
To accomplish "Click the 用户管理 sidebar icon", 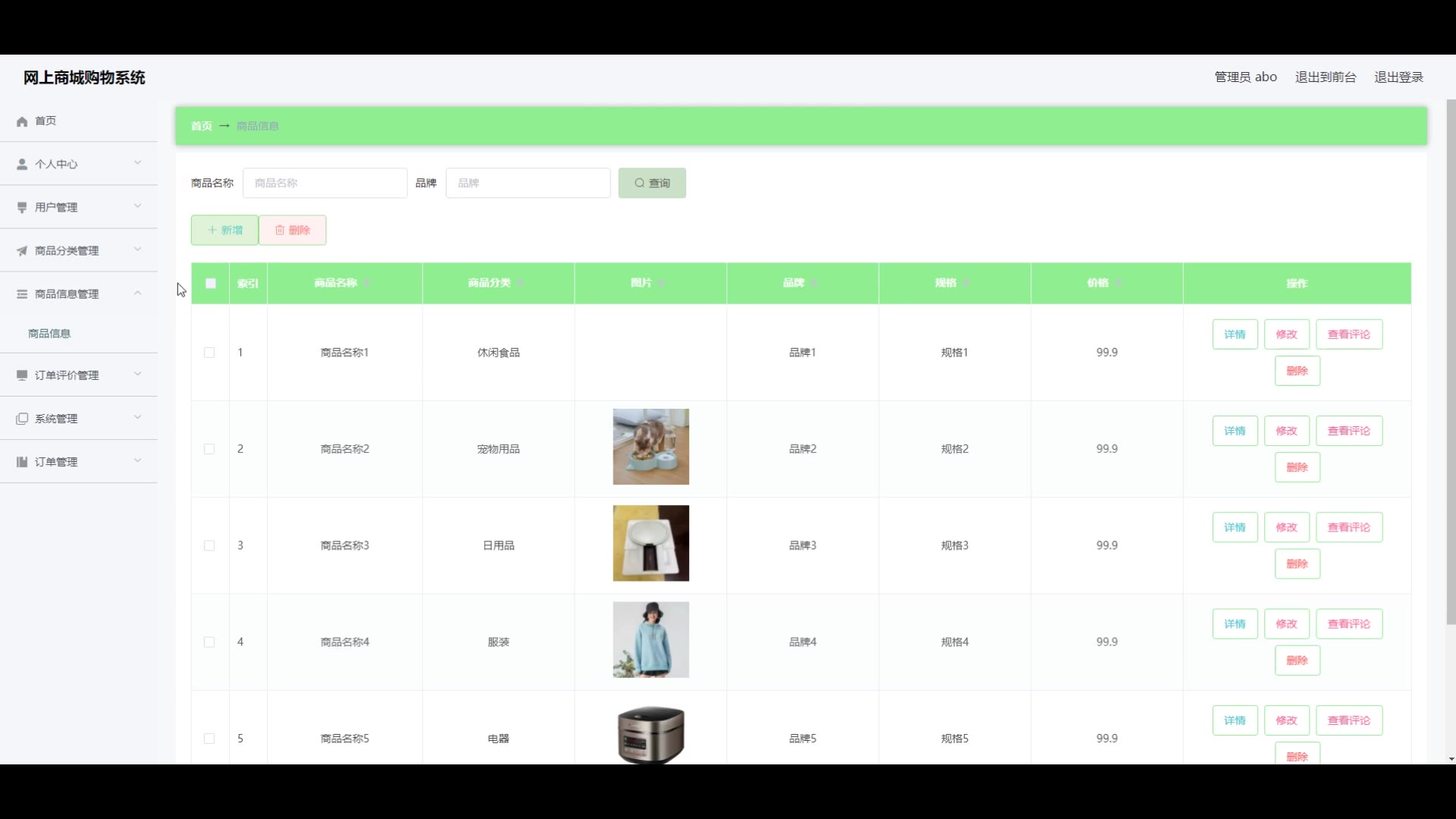I will tap(22, 207).
